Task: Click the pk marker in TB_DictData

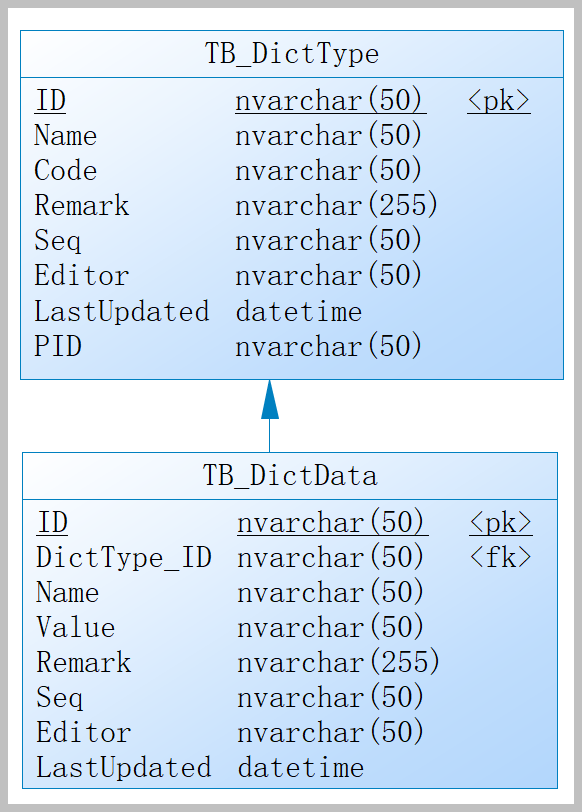Action: coord(501,523)
